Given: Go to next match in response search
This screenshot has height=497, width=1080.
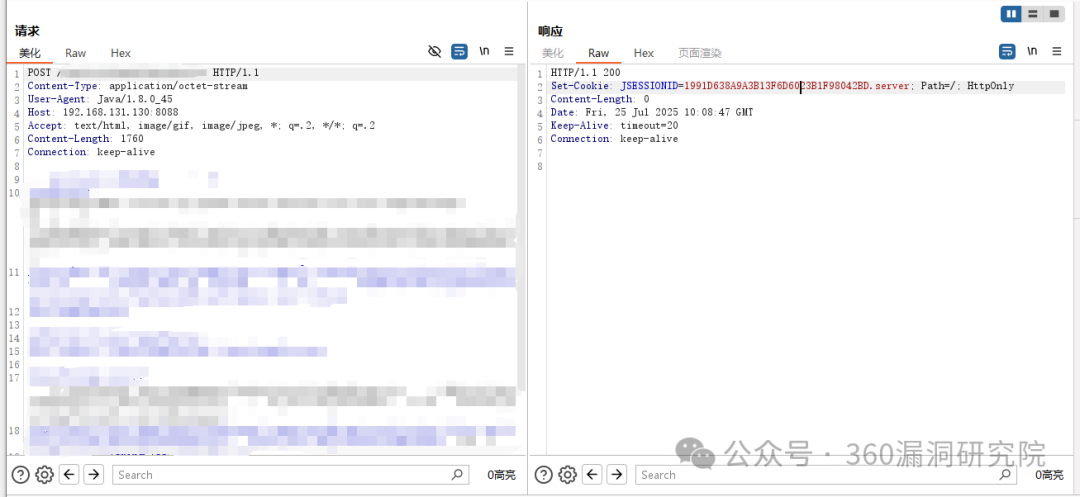Looking at the screenshot, I should [618, 475].
